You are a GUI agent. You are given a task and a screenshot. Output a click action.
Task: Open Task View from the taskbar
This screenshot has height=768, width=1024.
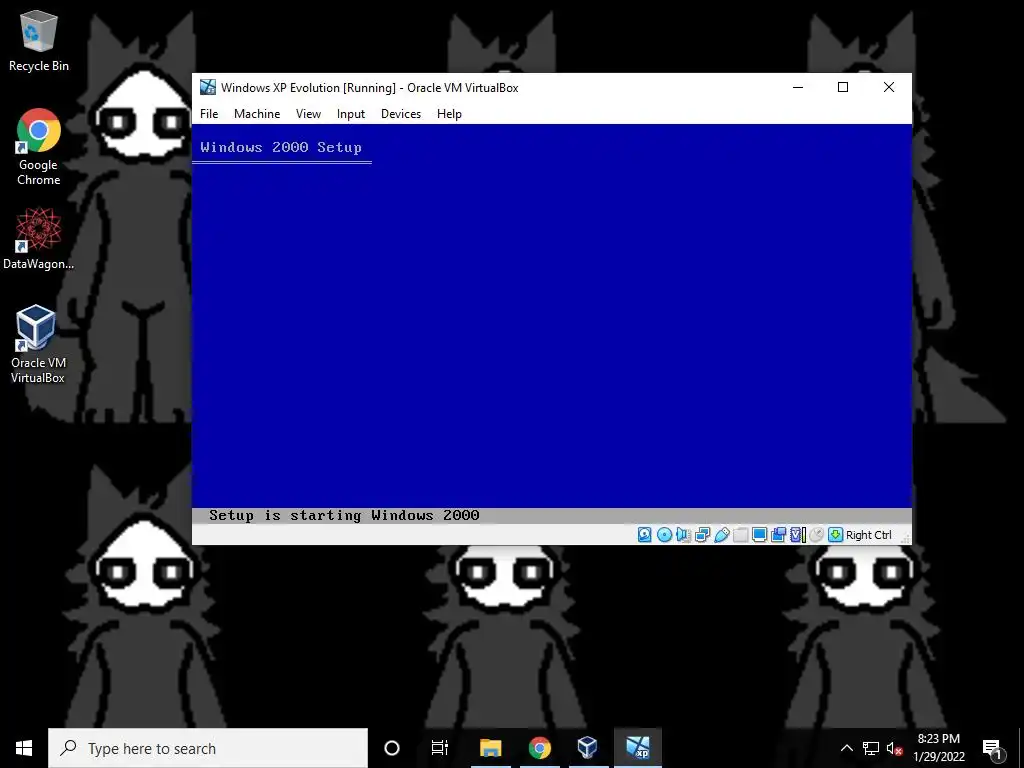(440, 748)
